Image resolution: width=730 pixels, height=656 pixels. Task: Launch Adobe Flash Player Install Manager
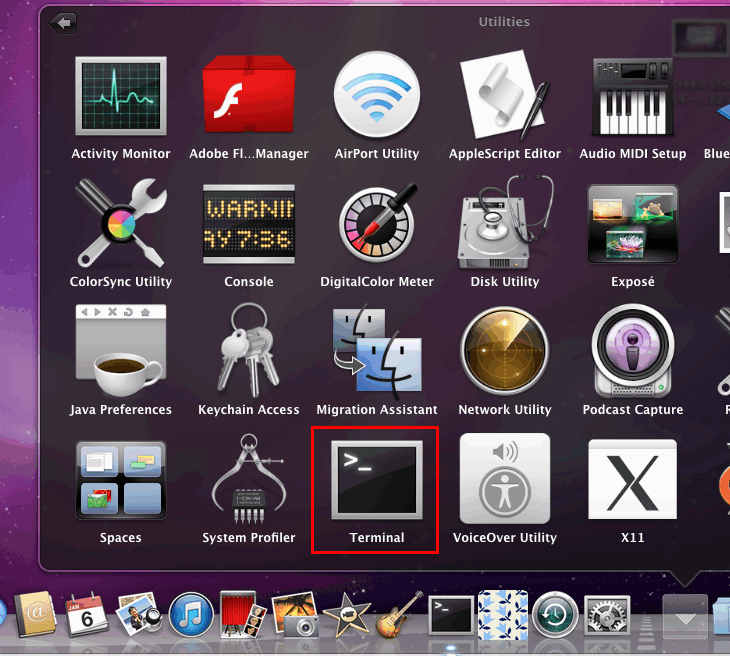point(249,95)
